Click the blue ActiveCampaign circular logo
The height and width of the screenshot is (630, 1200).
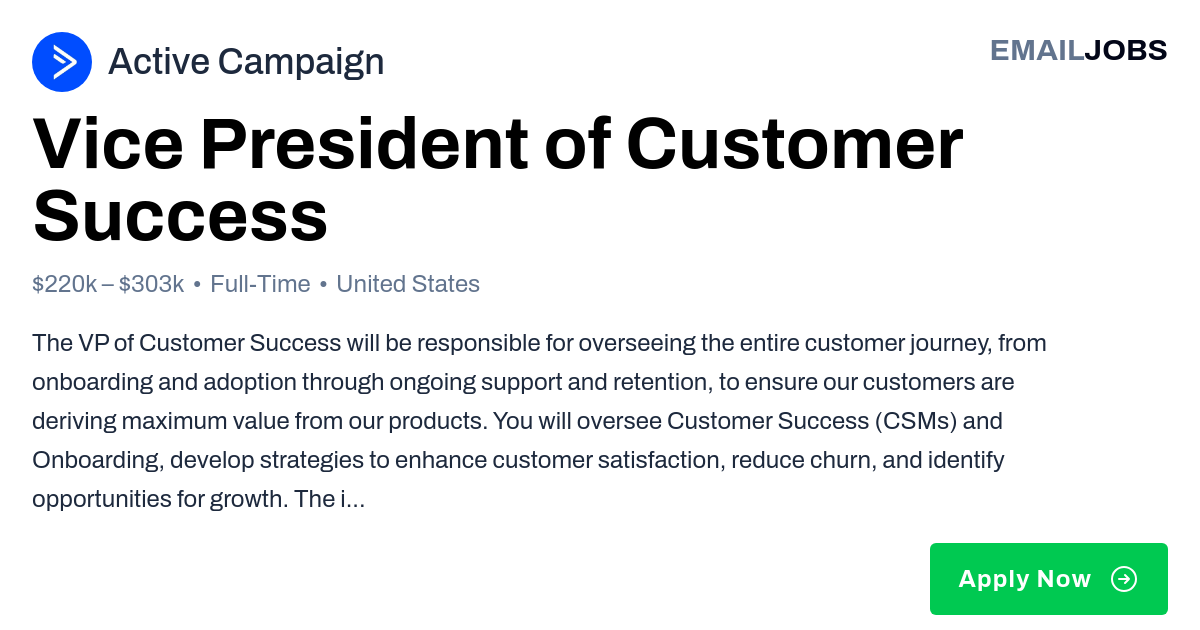coord(62,62)
